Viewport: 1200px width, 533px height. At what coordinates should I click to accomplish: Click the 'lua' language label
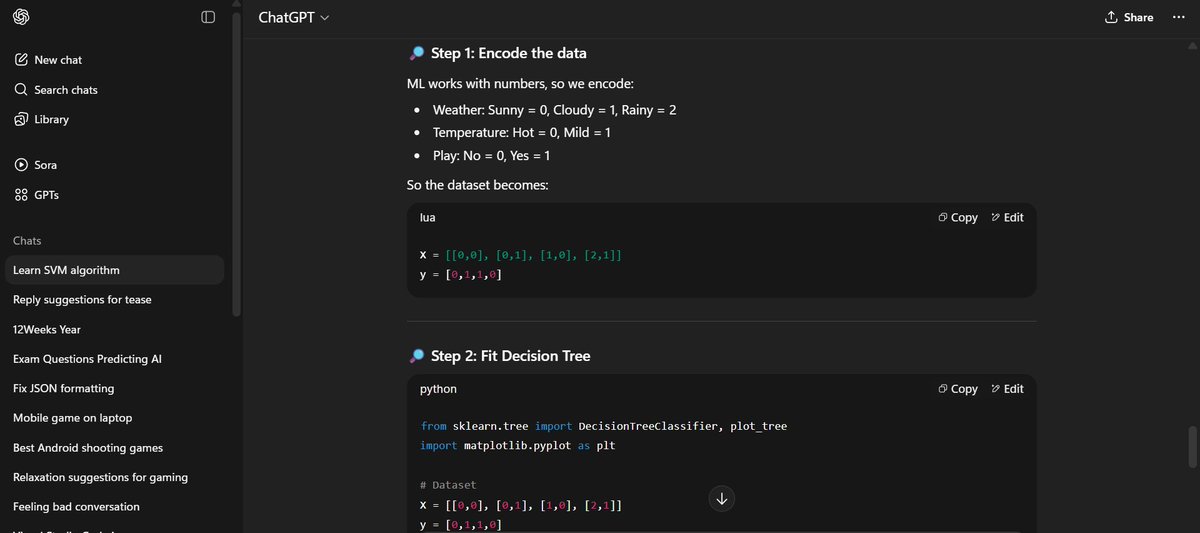point(427,217)
